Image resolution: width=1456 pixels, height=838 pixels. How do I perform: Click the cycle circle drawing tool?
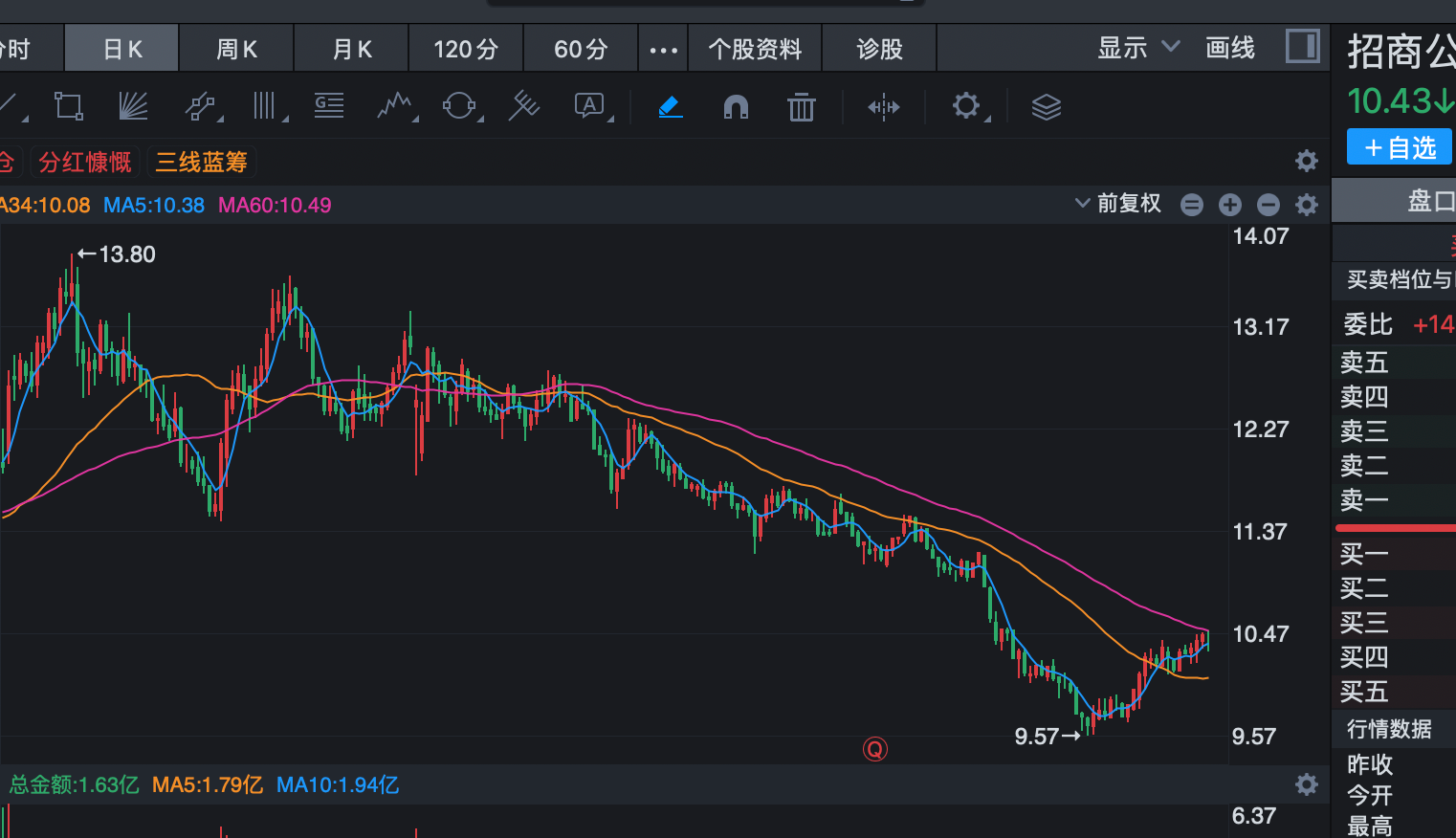tap(459, 106)
